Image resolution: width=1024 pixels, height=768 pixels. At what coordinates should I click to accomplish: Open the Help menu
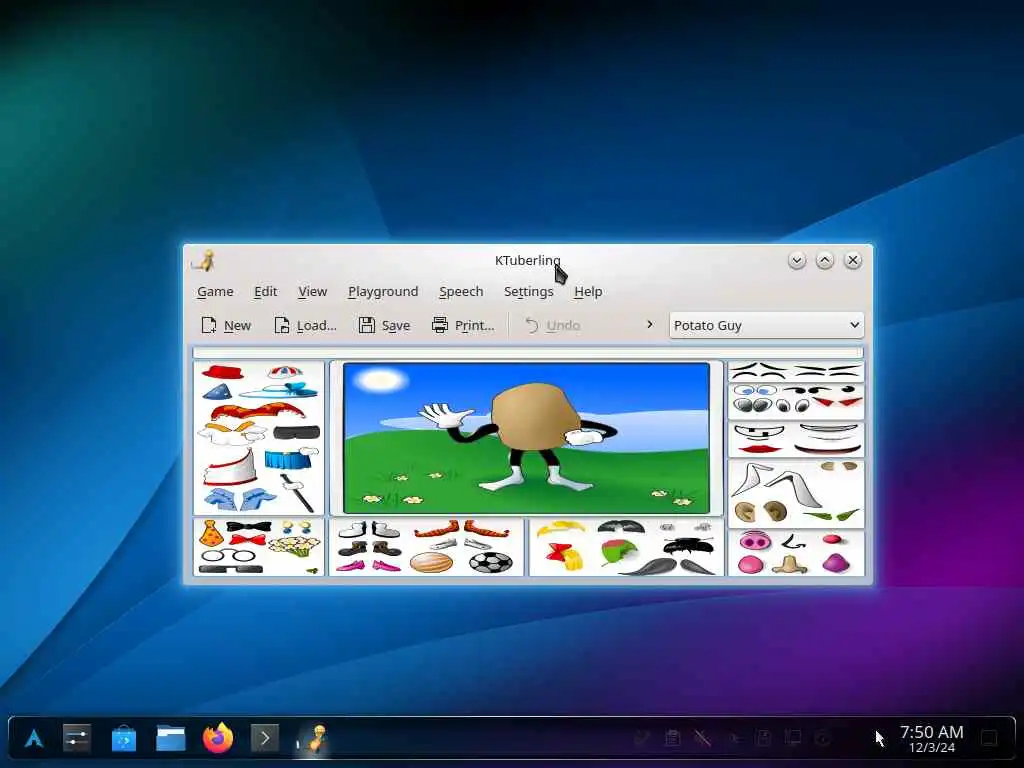588,291
